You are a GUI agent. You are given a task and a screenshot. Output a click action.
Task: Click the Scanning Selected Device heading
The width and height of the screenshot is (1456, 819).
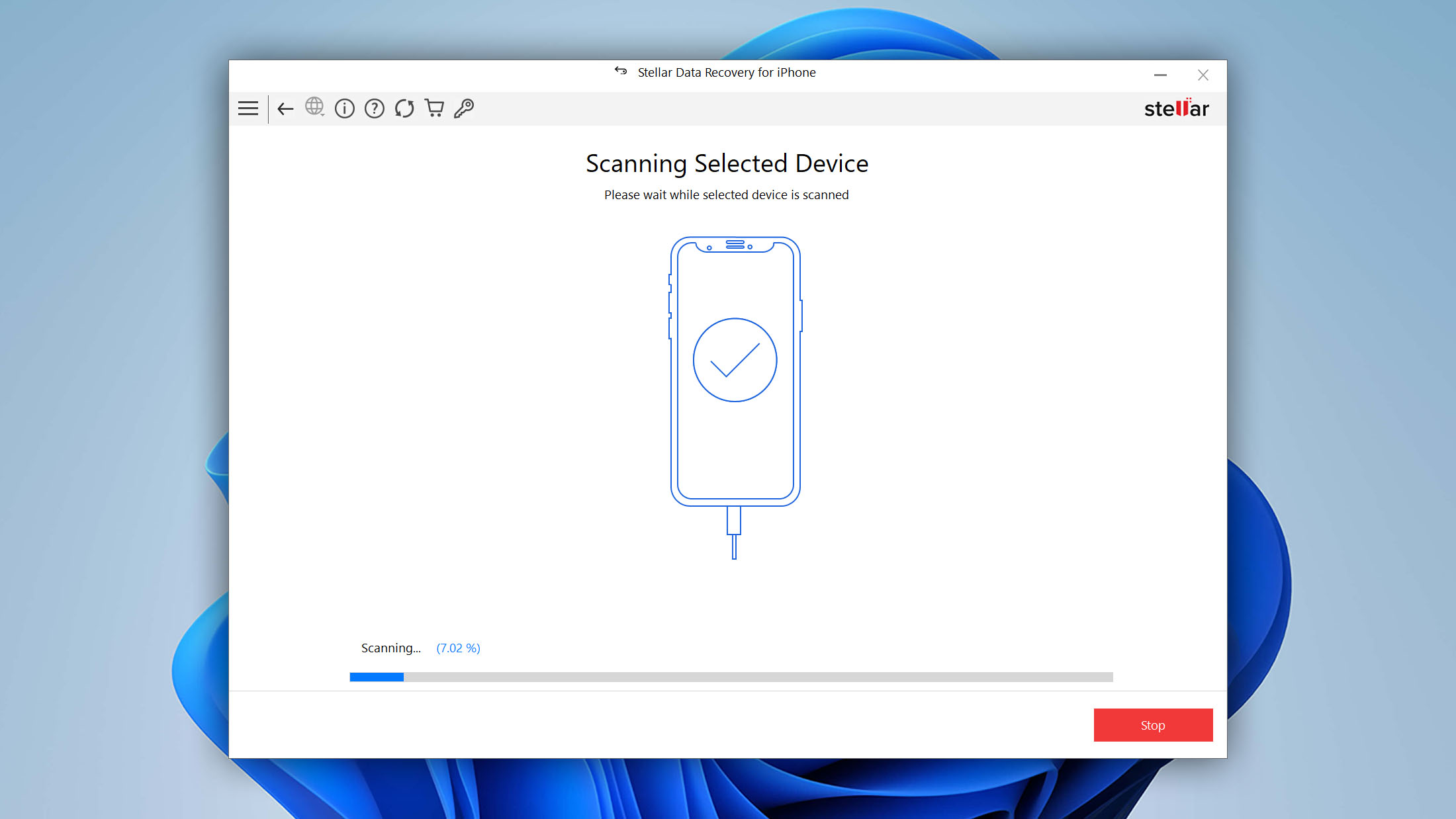point(727,163)
